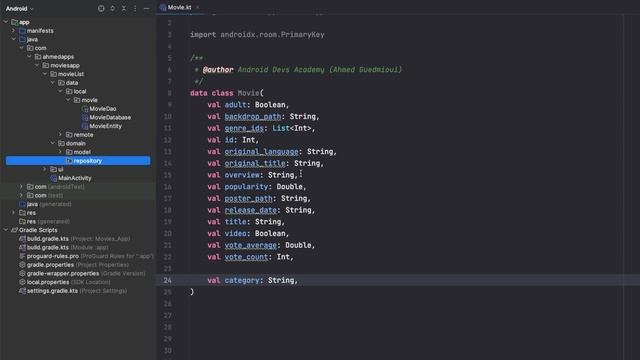Viewport: 640px width, 360px height.
Task: Expand the model package
Action: click(60, 152)
